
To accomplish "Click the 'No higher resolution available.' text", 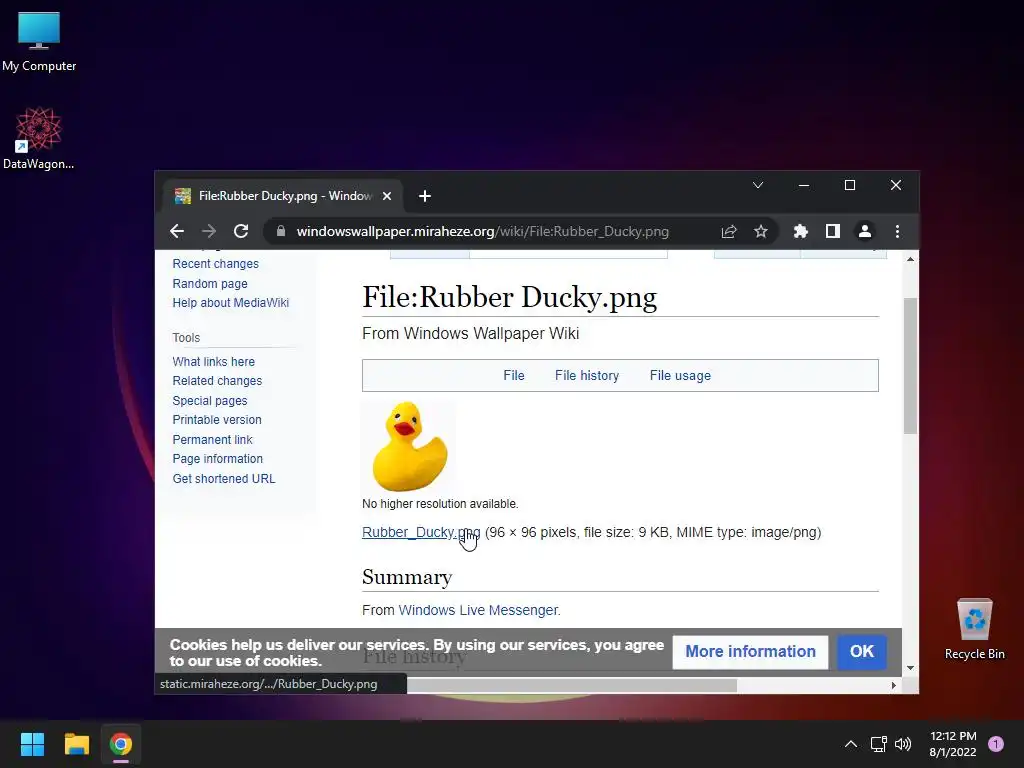I will [x=440, y=504].
